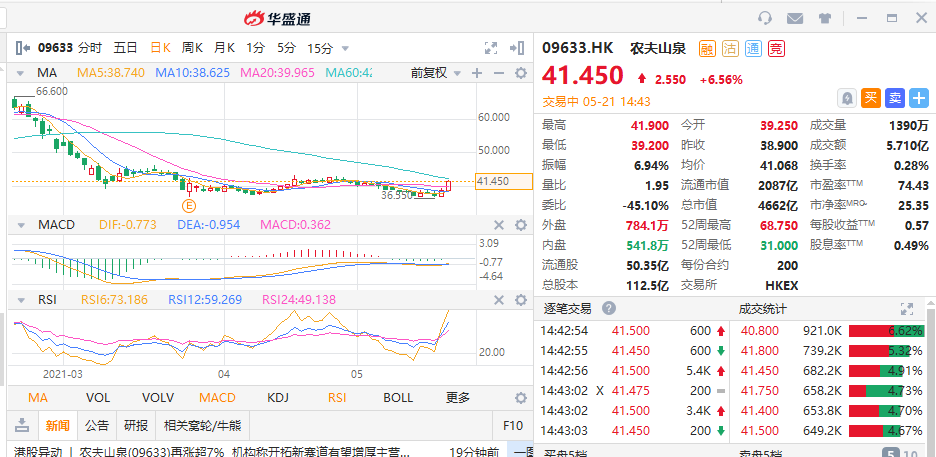This screenshot has width=936, height=457.
Task: Click the 买 buy button
Action: click(x=871, y=98)
